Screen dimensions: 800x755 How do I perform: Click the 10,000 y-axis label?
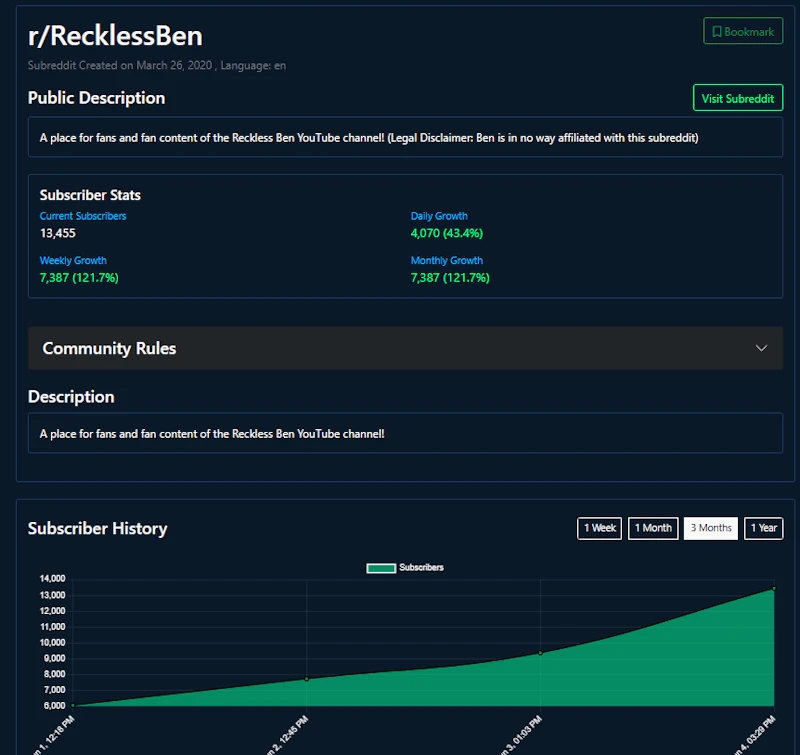[53, 642]
